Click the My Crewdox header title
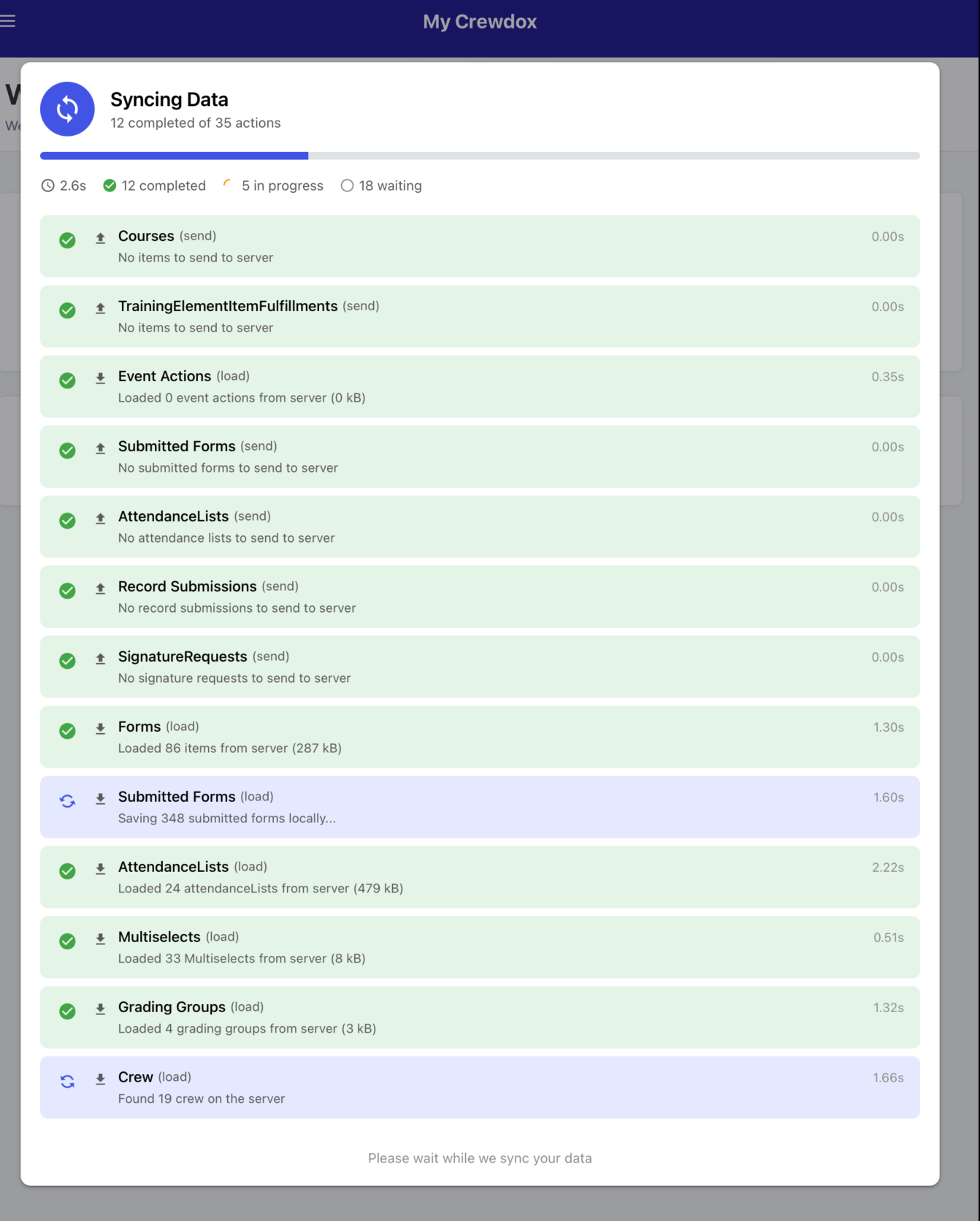This screenshot has width=980, height=1221. (480, 22)
